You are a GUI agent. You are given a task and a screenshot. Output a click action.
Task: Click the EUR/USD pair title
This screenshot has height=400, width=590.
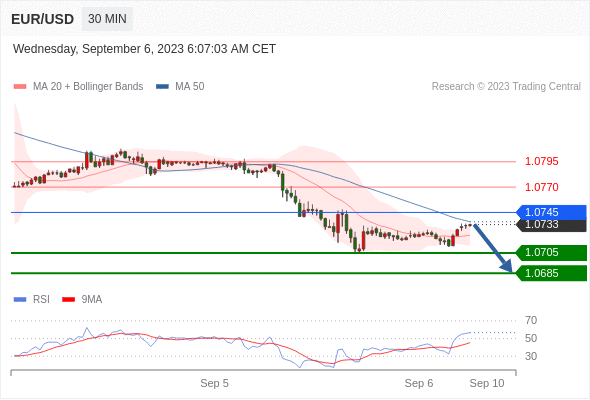[43, 19]
